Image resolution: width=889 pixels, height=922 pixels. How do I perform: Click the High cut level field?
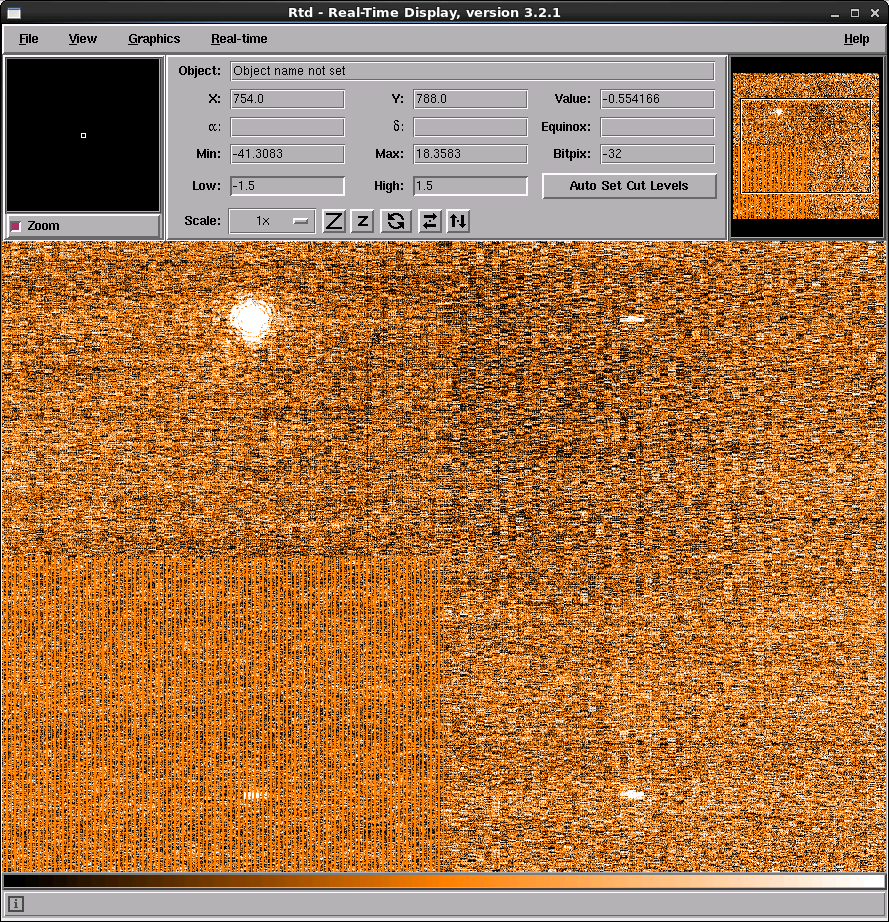coord(470,186)
